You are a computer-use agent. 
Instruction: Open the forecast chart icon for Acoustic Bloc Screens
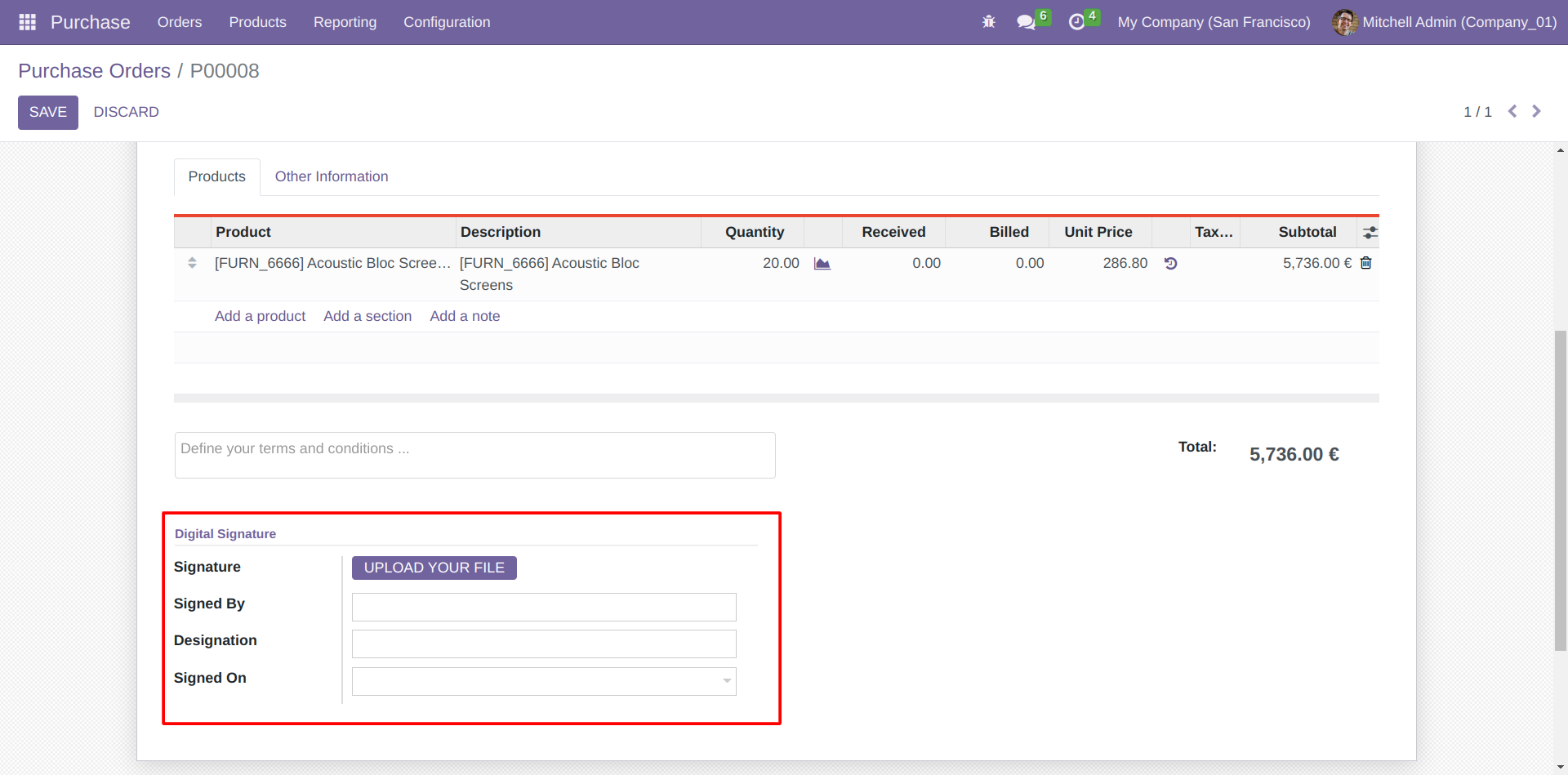click(822, 264)
